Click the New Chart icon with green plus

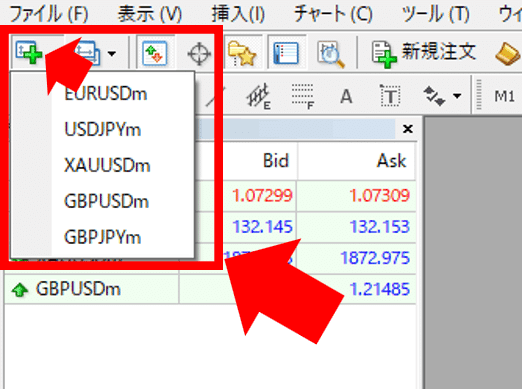(x=29, y=52)
